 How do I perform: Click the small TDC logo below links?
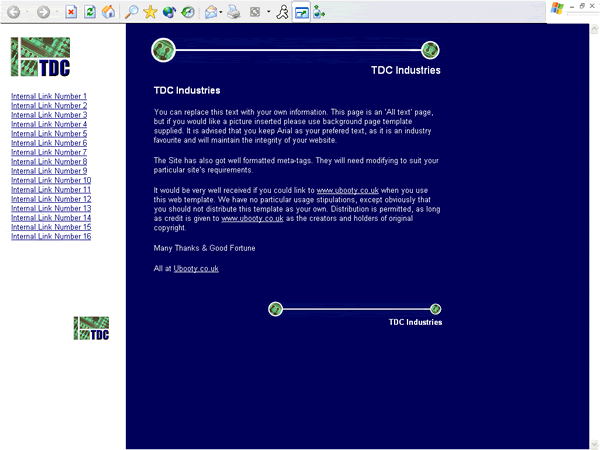coord(92,328)
